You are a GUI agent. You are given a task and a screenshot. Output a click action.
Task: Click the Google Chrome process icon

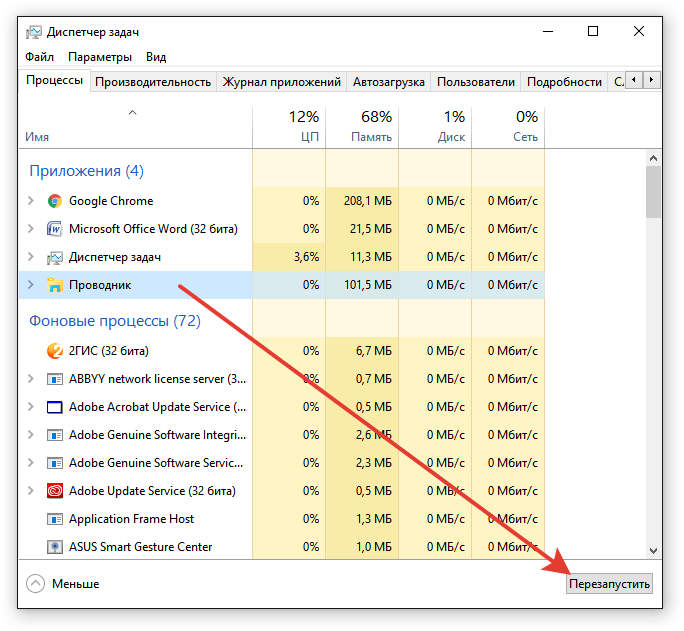click(55, 201)
